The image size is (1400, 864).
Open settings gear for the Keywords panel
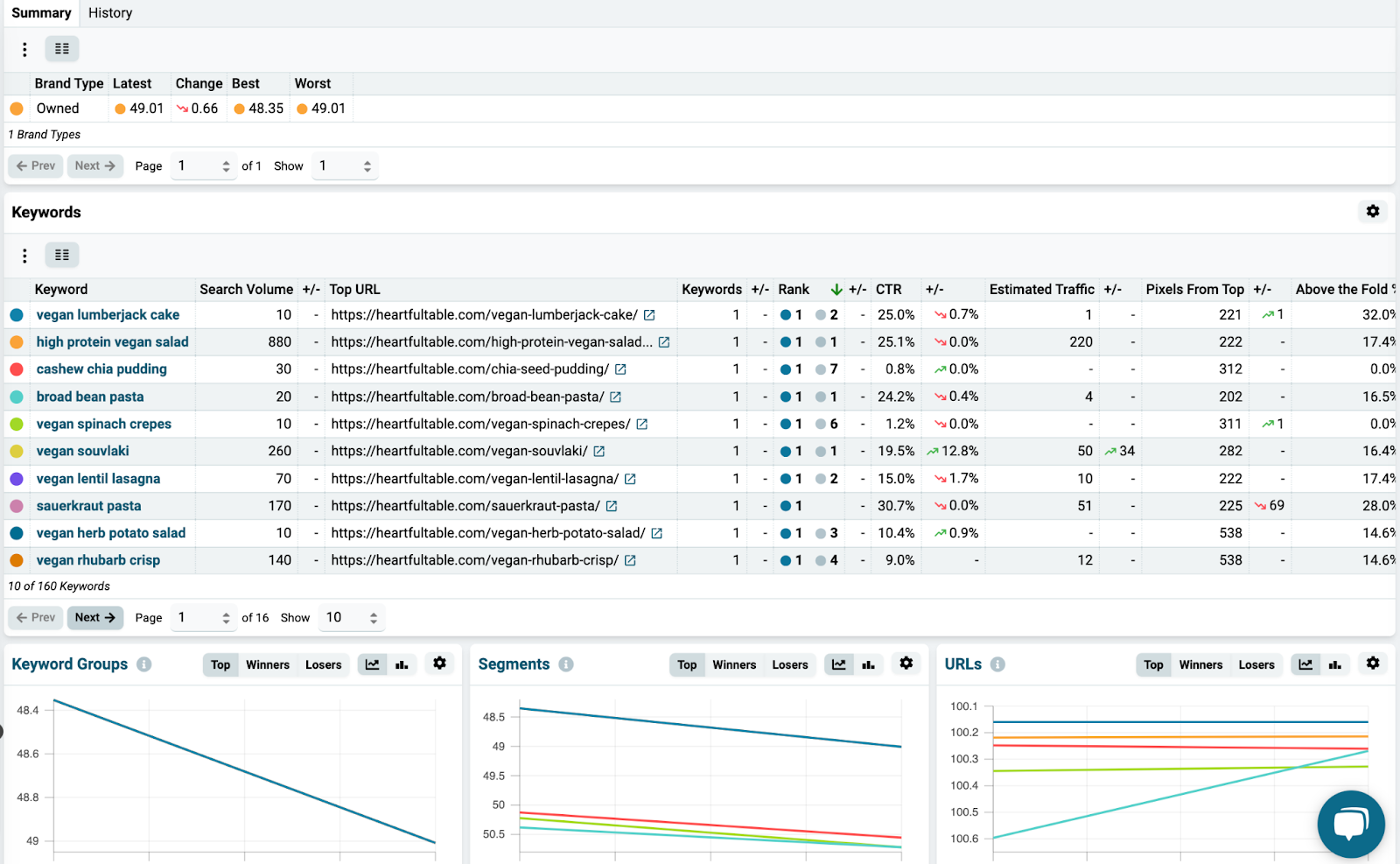click(1372, 211)
